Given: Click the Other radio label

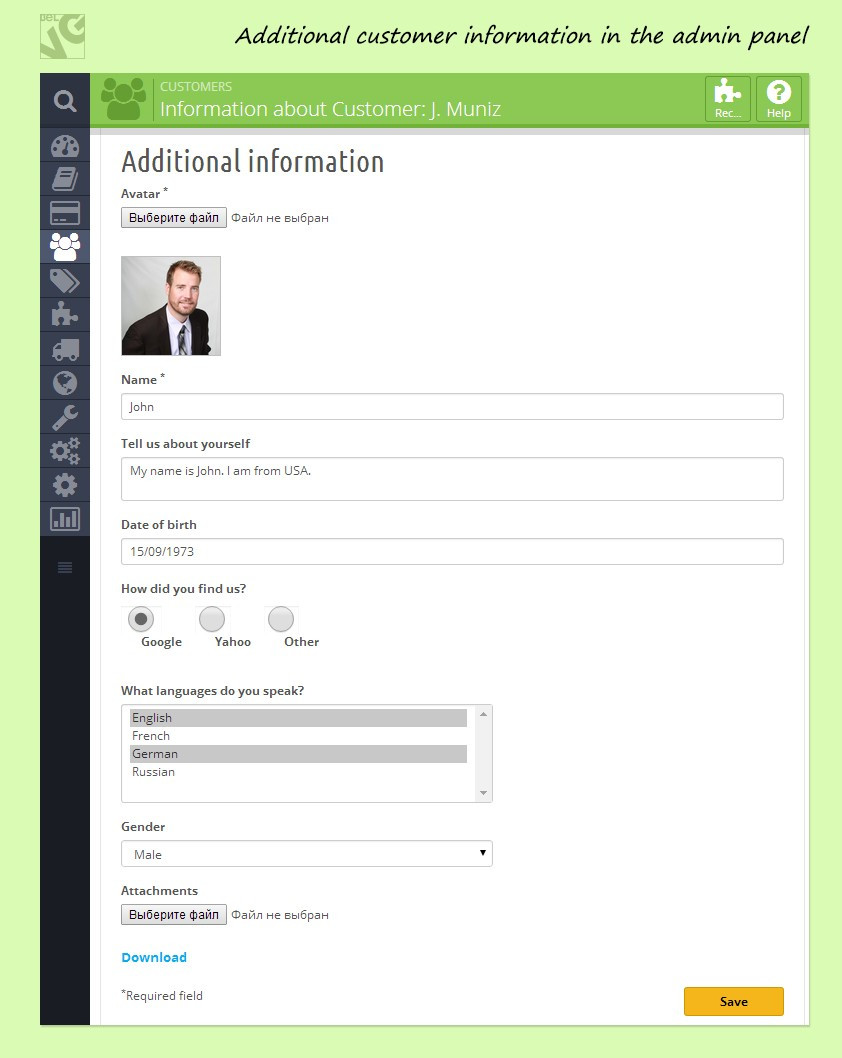Looking at the screenshot, I should click(302, 642).
